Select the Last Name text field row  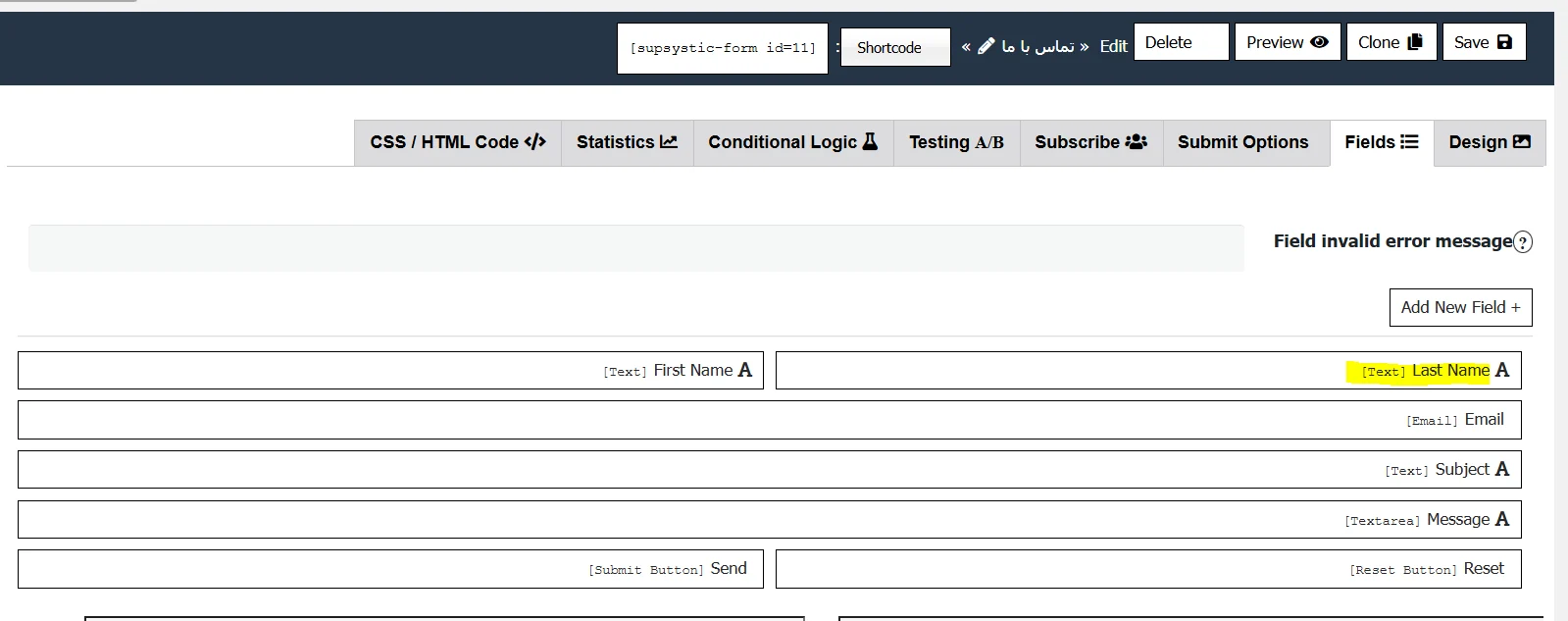pos(1147,371)
